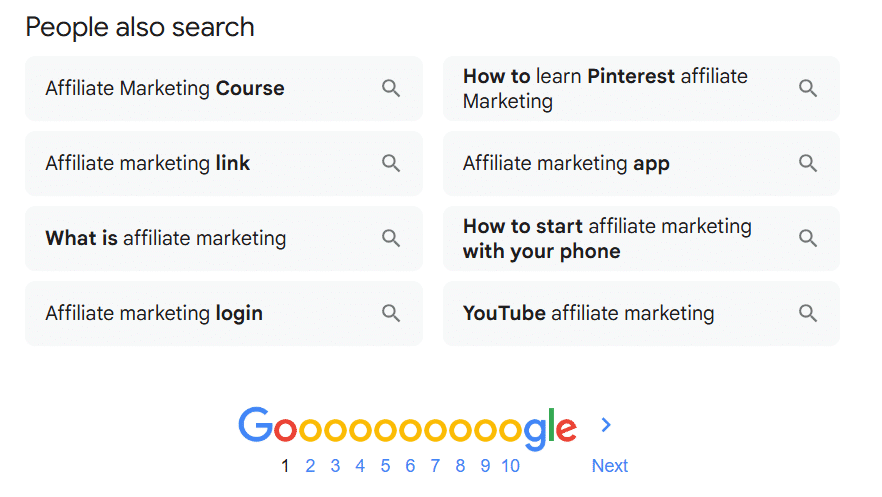This screenshot has height=497, width=882.
Task: Click search icon beside Affiliate marketing link
Action: pyautogui.click(x=391, y=163)
